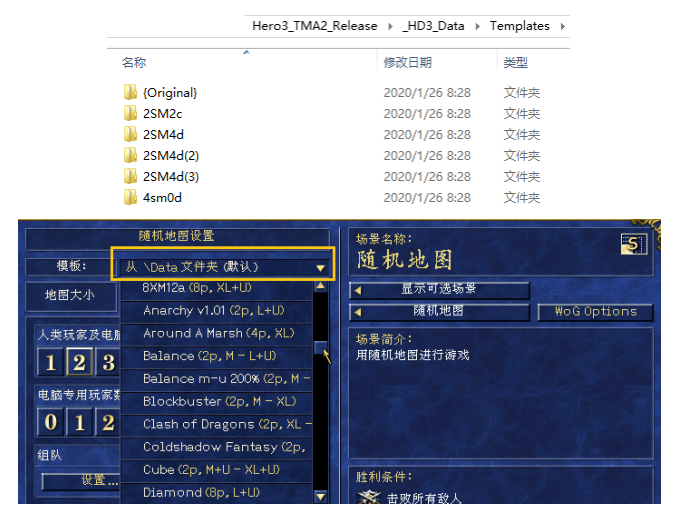This screenshot has width=695, height=511.
Task: Click left arrow on 随机地图 button
Action: pos(358,312)
